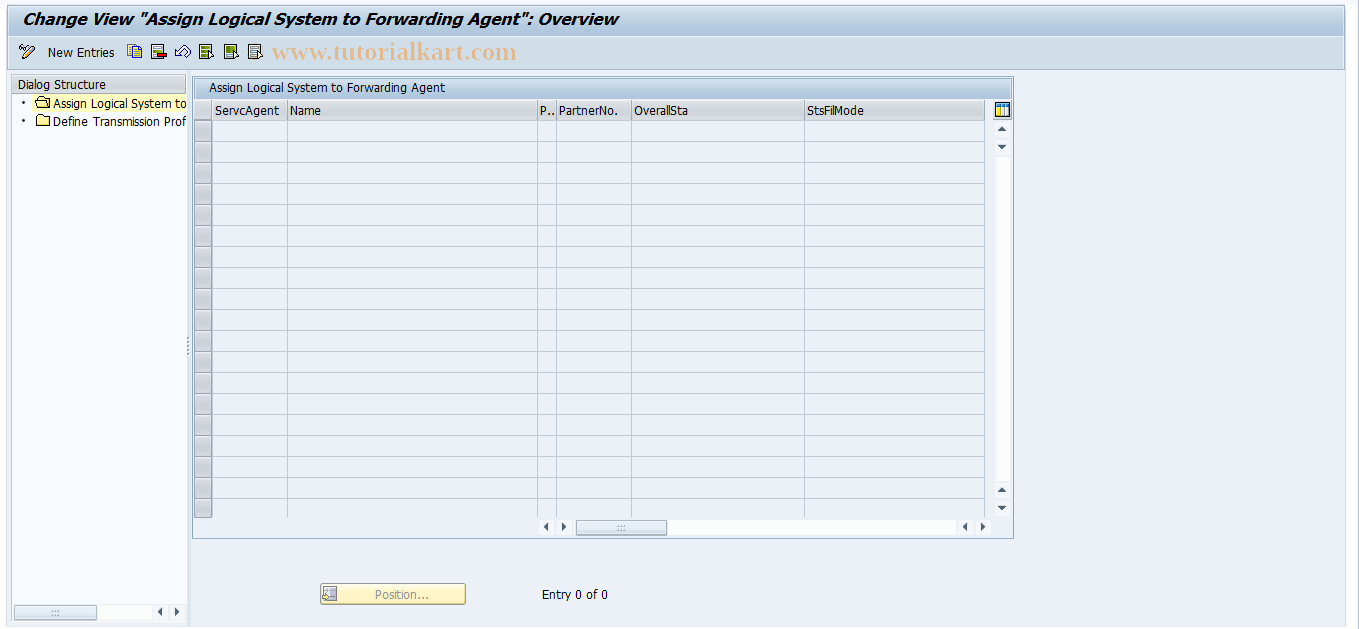The height and width of the screenshot is (629, 1359).
Task: Toggle selection of the second table row
Action: pyautogui.click(x=203, y=151)
